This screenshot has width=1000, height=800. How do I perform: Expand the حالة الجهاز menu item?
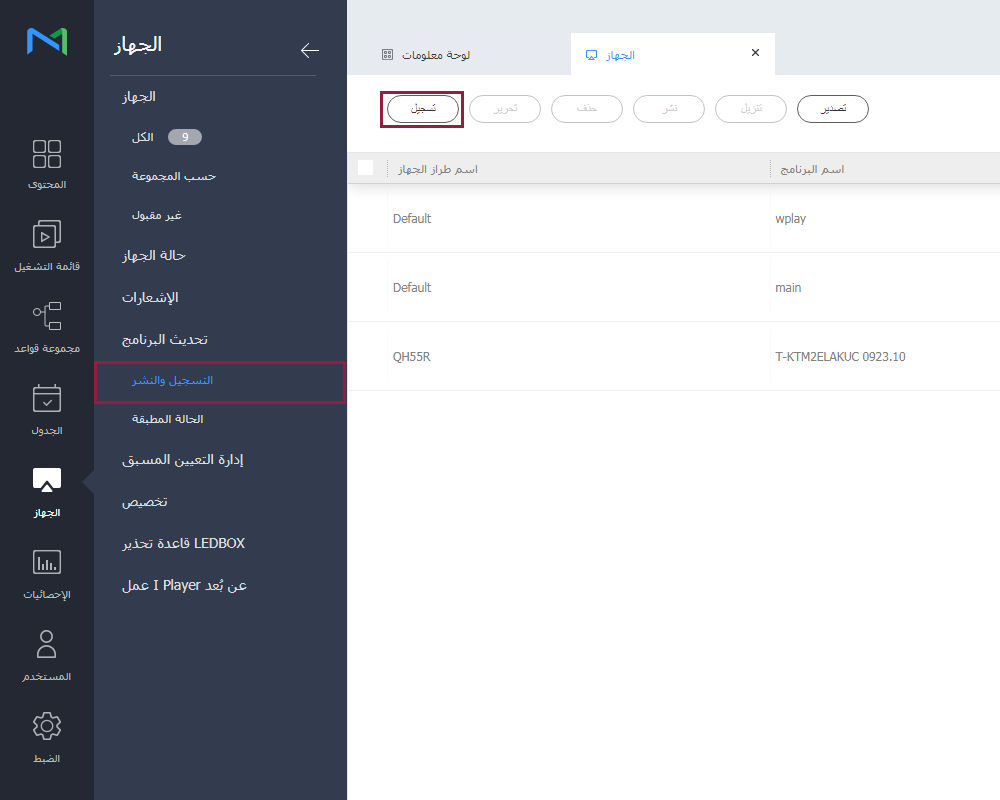click(x=154, y=256)
